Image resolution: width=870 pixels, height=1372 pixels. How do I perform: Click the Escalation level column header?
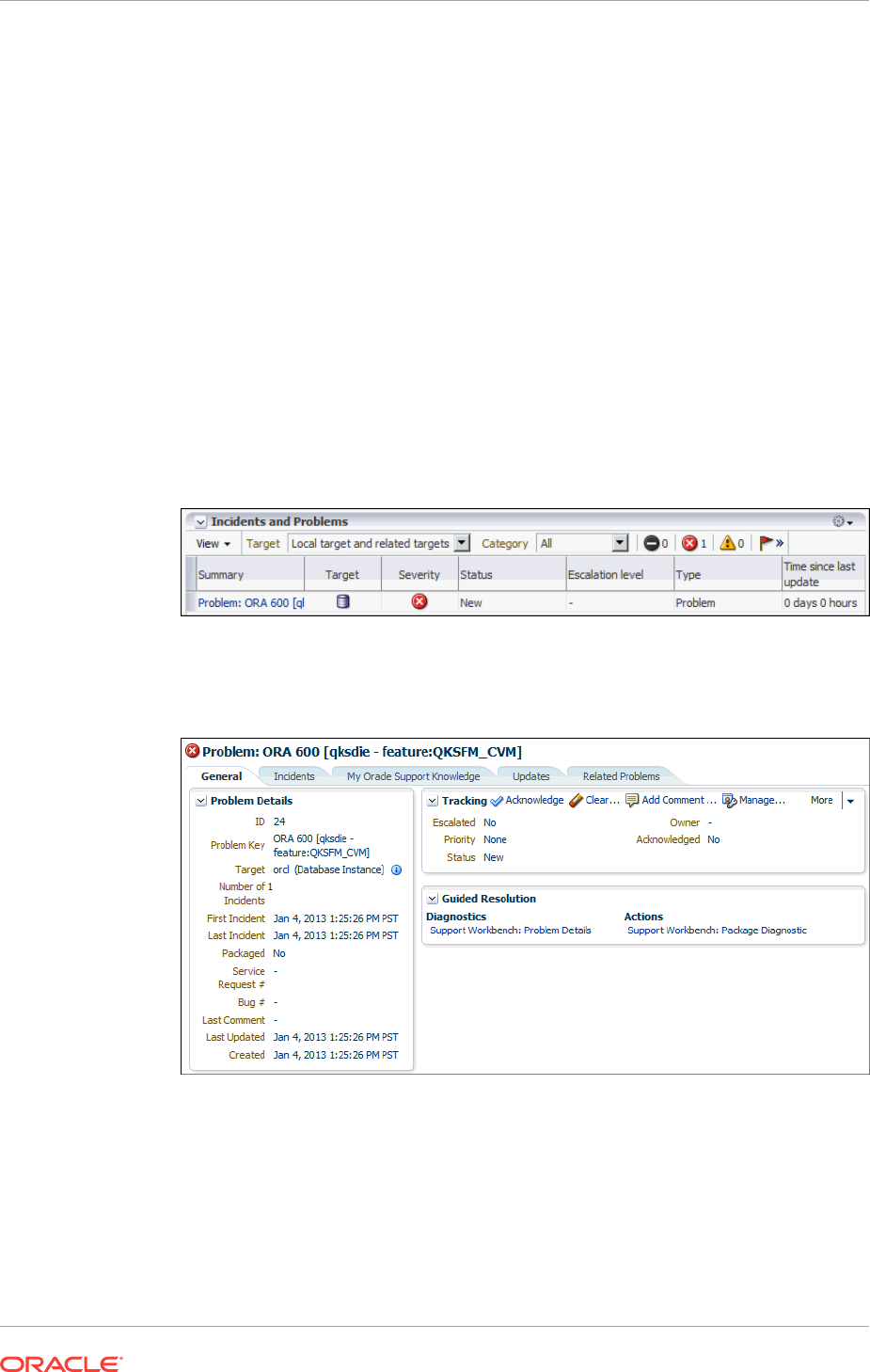click(x=620, y=574)
